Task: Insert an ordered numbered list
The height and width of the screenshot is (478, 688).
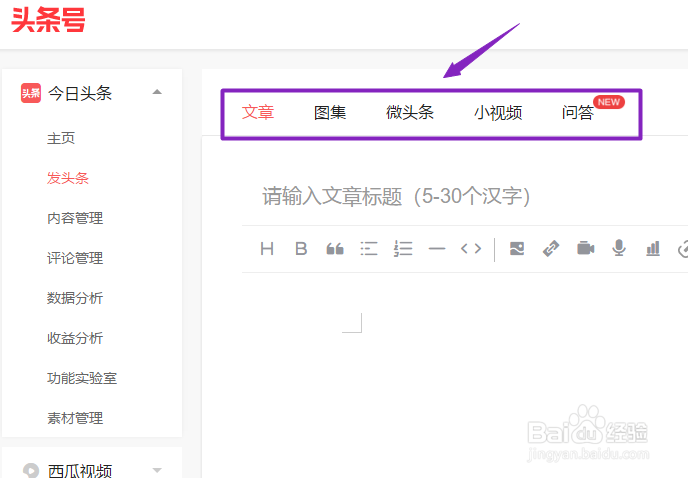Action: (403, 249)
